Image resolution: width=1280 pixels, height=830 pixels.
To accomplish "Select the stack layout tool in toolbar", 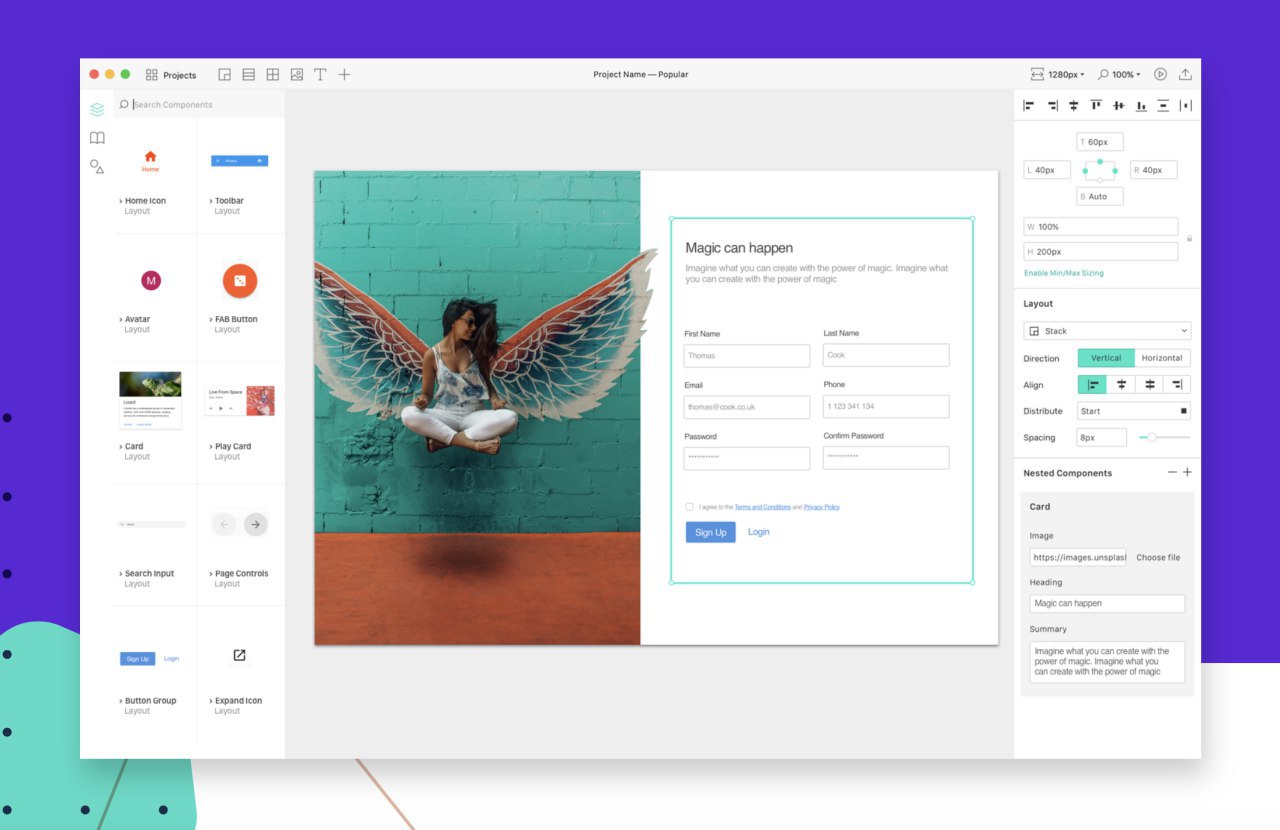I will tap(225, 75).
